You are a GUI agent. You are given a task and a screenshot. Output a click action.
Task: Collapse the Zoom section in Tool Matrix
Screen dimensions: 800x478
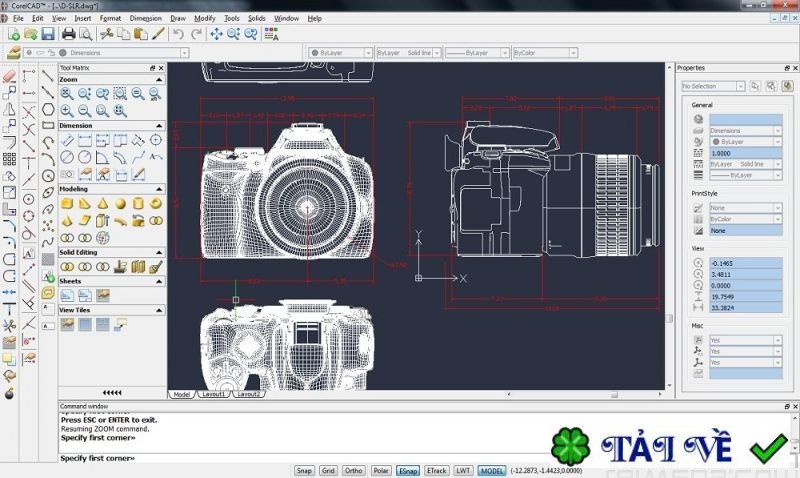[x=160, y=79]
